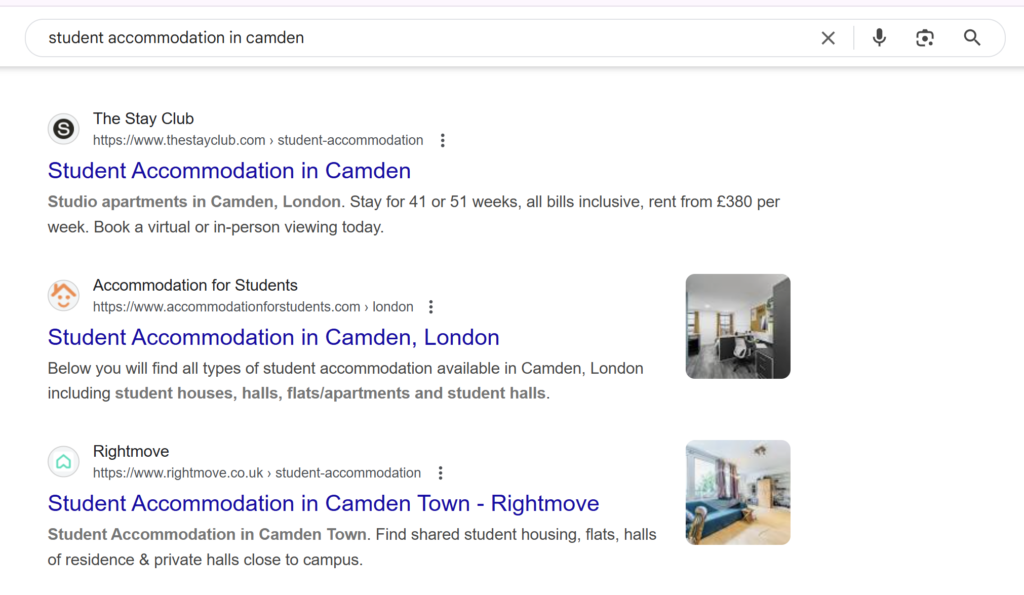Open 'Student Accommodation in Camden, London' link
The image size is (1024, 595).
coord(274,337)
